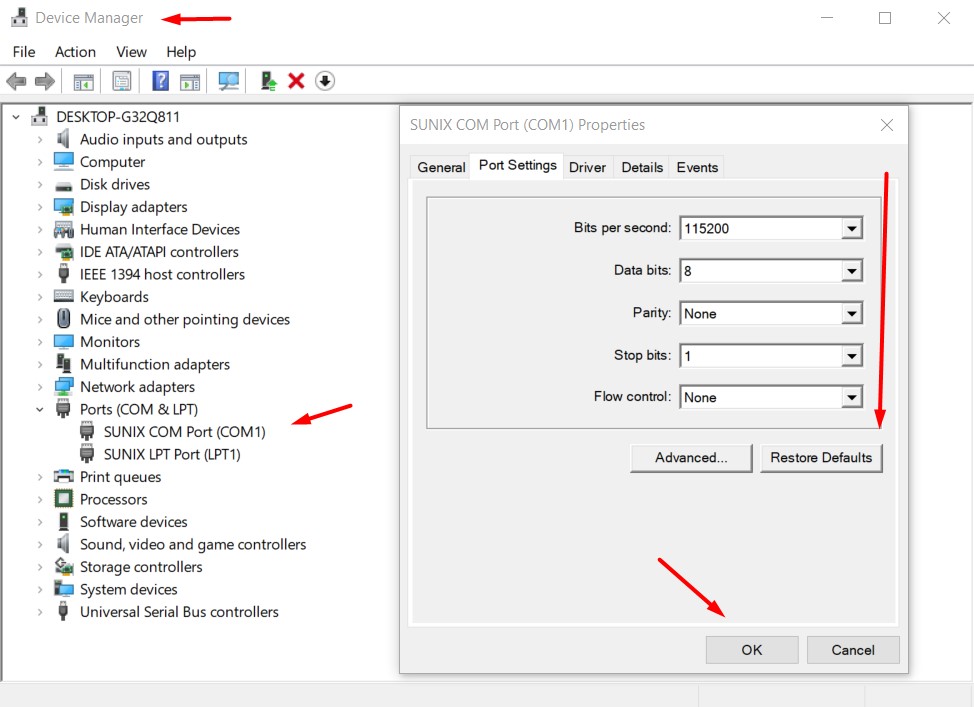
Task: Expand the Monitors node
Action: coord(40,342)
